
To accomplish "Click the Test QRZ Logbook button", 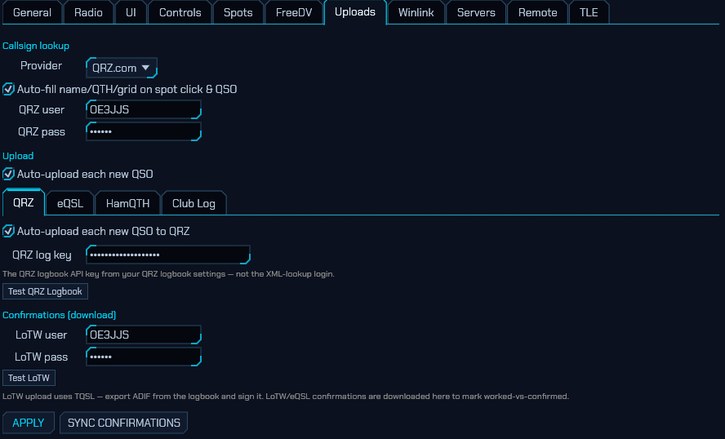I will pos(45,291).
